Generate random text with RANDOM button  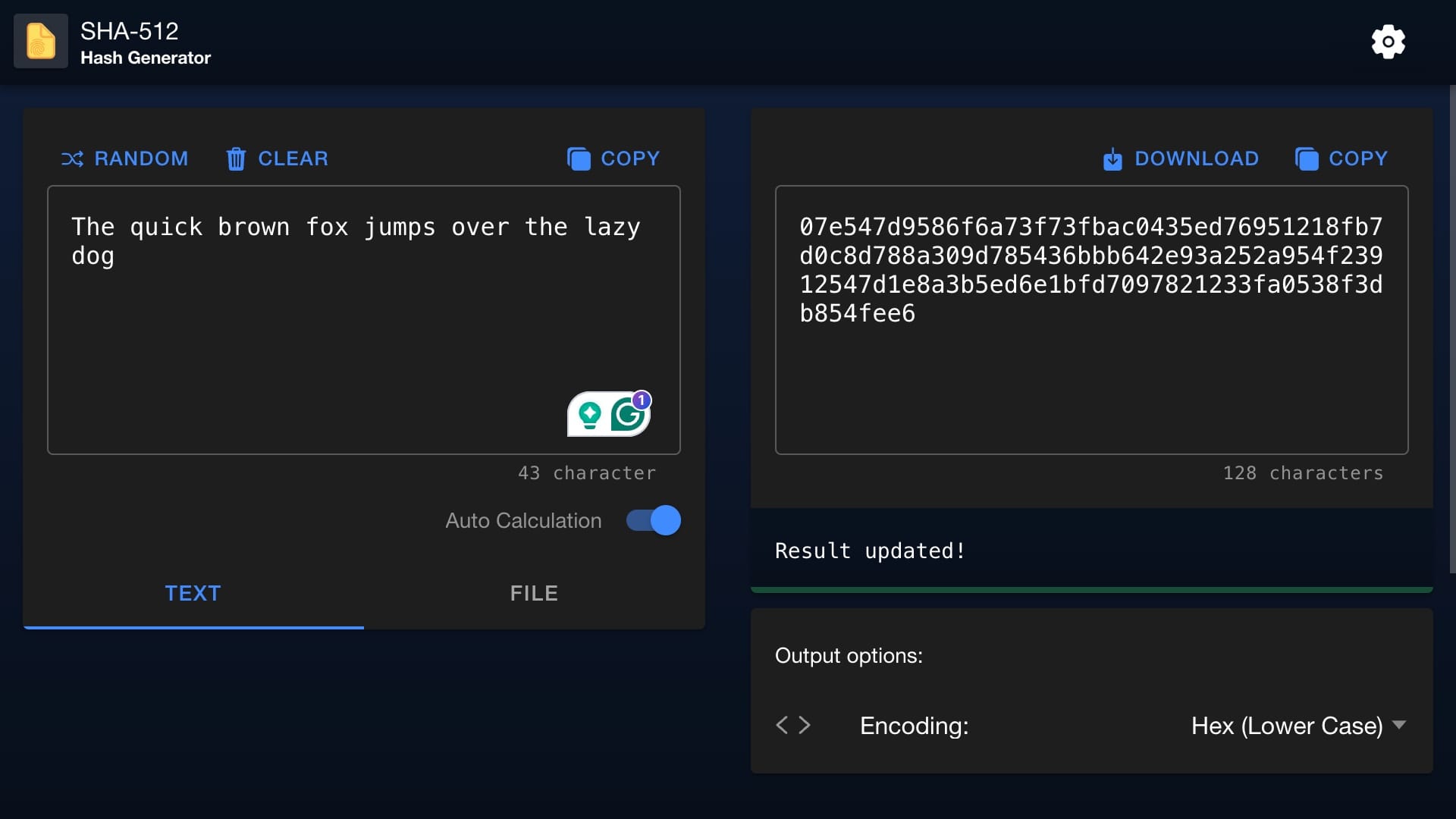[125, 158]
